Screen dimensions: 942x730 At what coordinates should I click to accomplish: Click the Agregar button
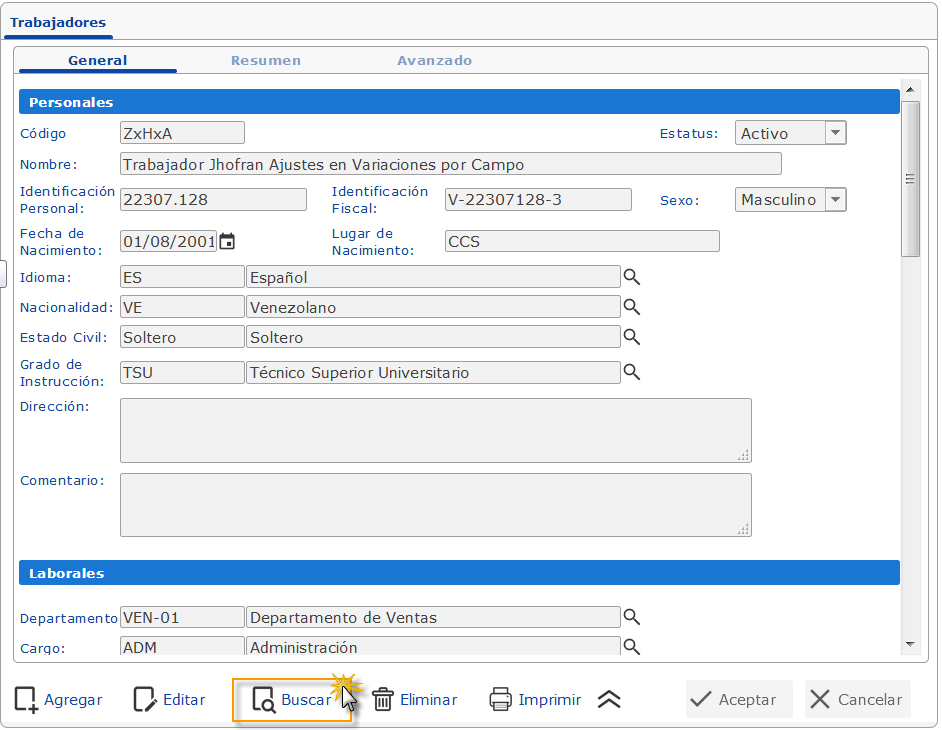(x=58, y=700)
